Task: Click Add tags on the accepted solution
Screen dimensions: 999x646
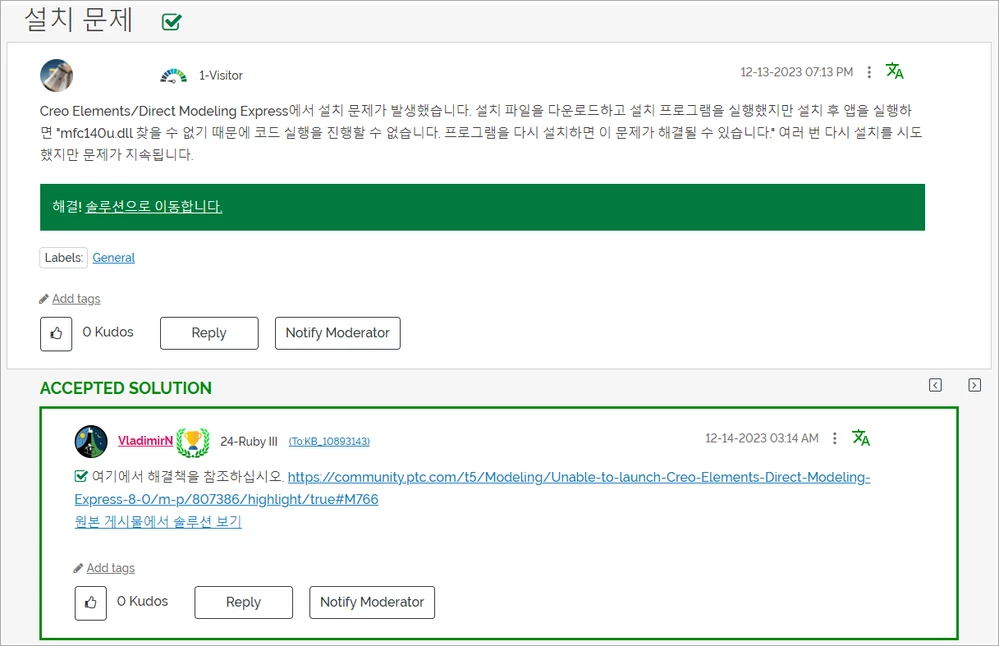Action: tap(110, 568)
